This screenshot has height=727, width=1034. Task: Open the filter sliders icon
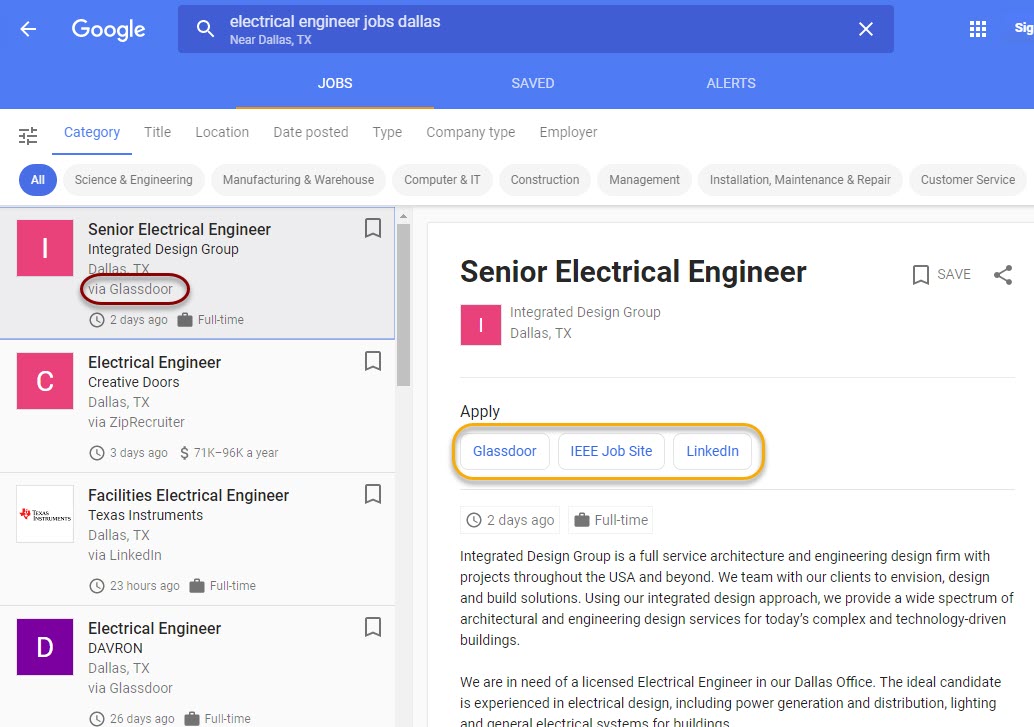tap(28, 135)
